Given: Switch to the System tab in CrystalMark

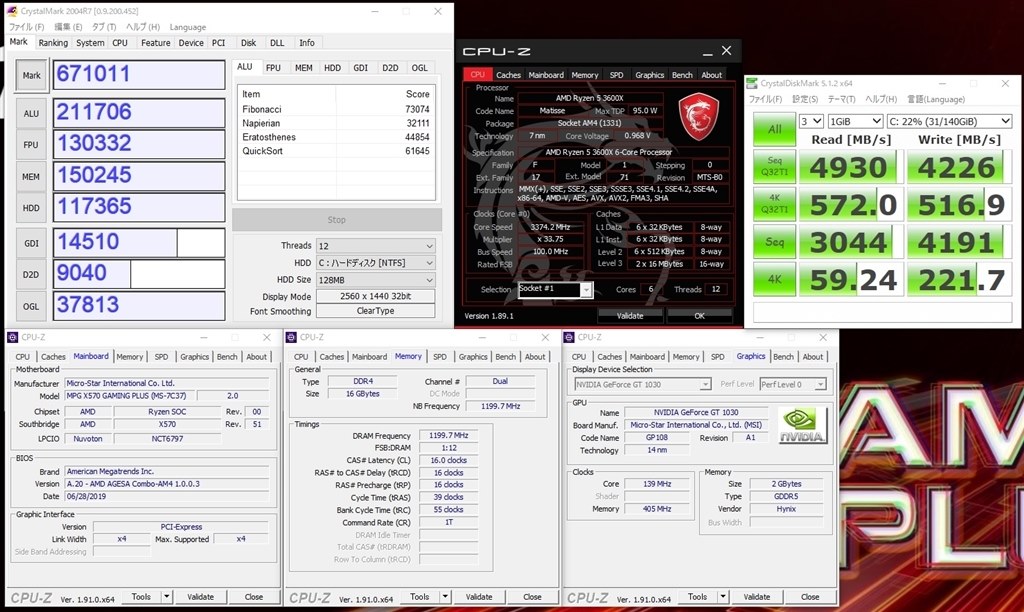Looking at the screenshot, I should pyautogui.click(x=90, y=42).
